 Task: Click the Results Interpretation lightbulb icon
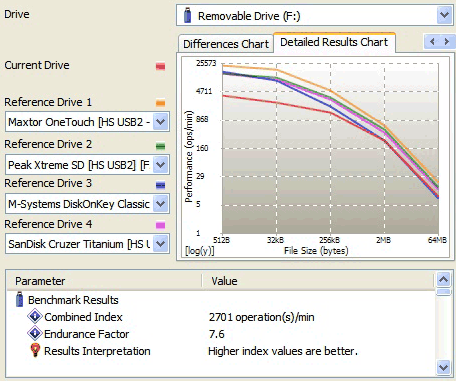tap(35, 350)
